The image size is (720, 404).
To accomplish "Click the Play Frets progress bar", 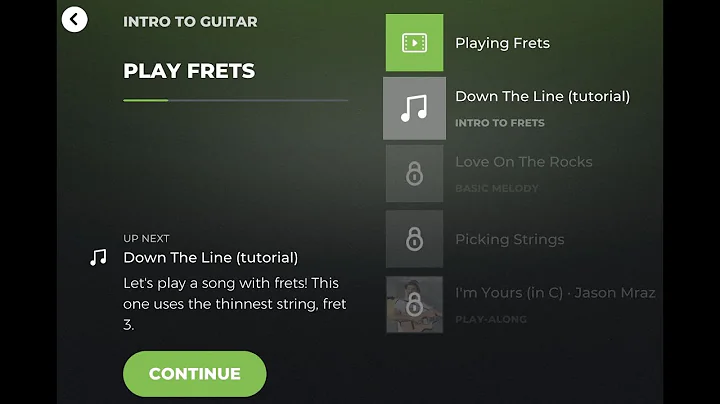I will click(x=235, y=100).
